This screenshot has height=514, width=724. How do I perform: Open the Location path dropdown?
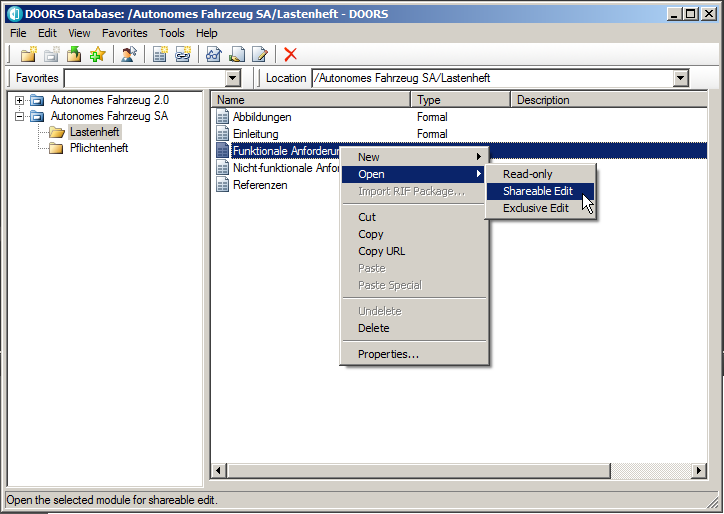[x=681, y=78]
